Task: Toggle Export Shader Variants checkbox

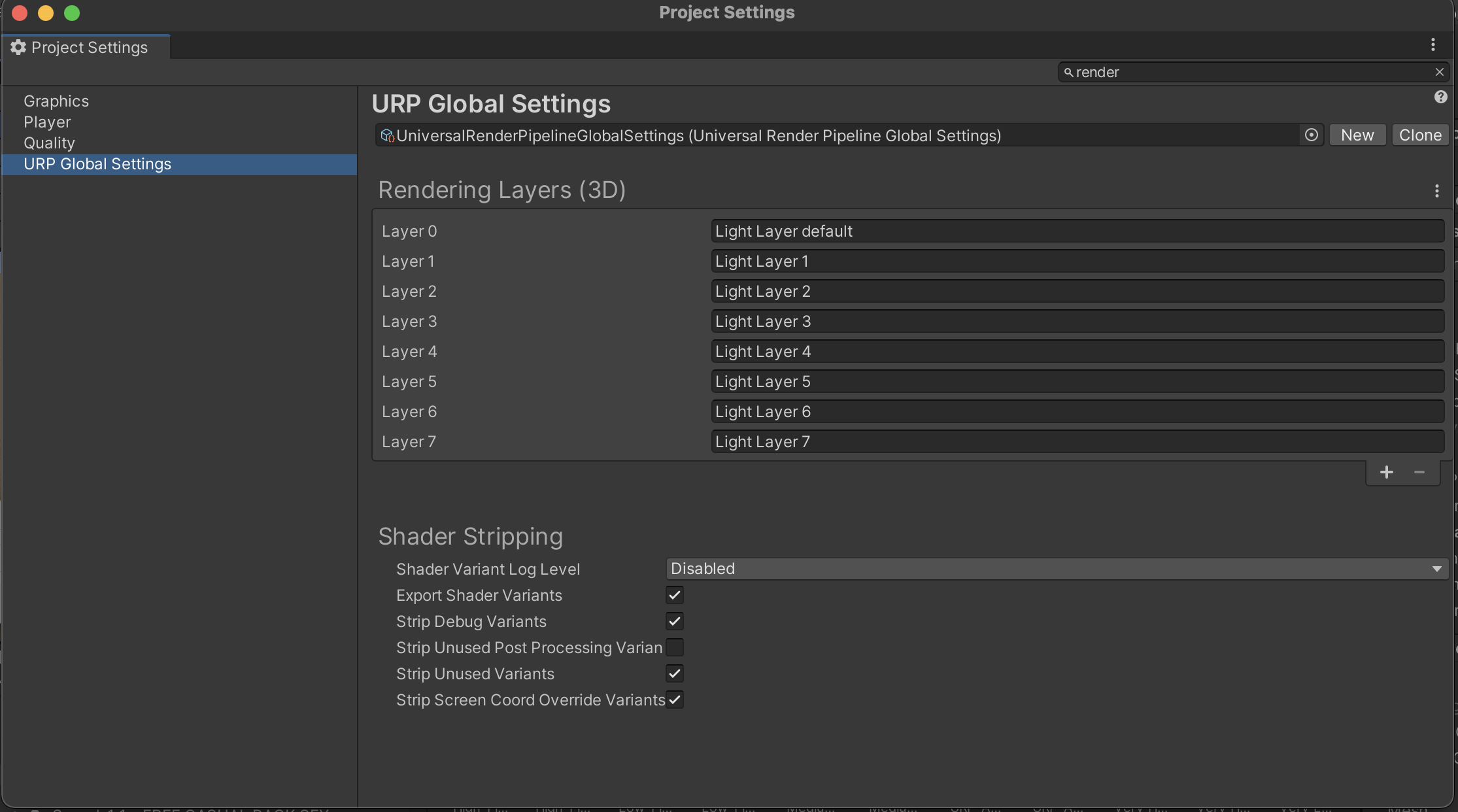Action: point(675,595)
